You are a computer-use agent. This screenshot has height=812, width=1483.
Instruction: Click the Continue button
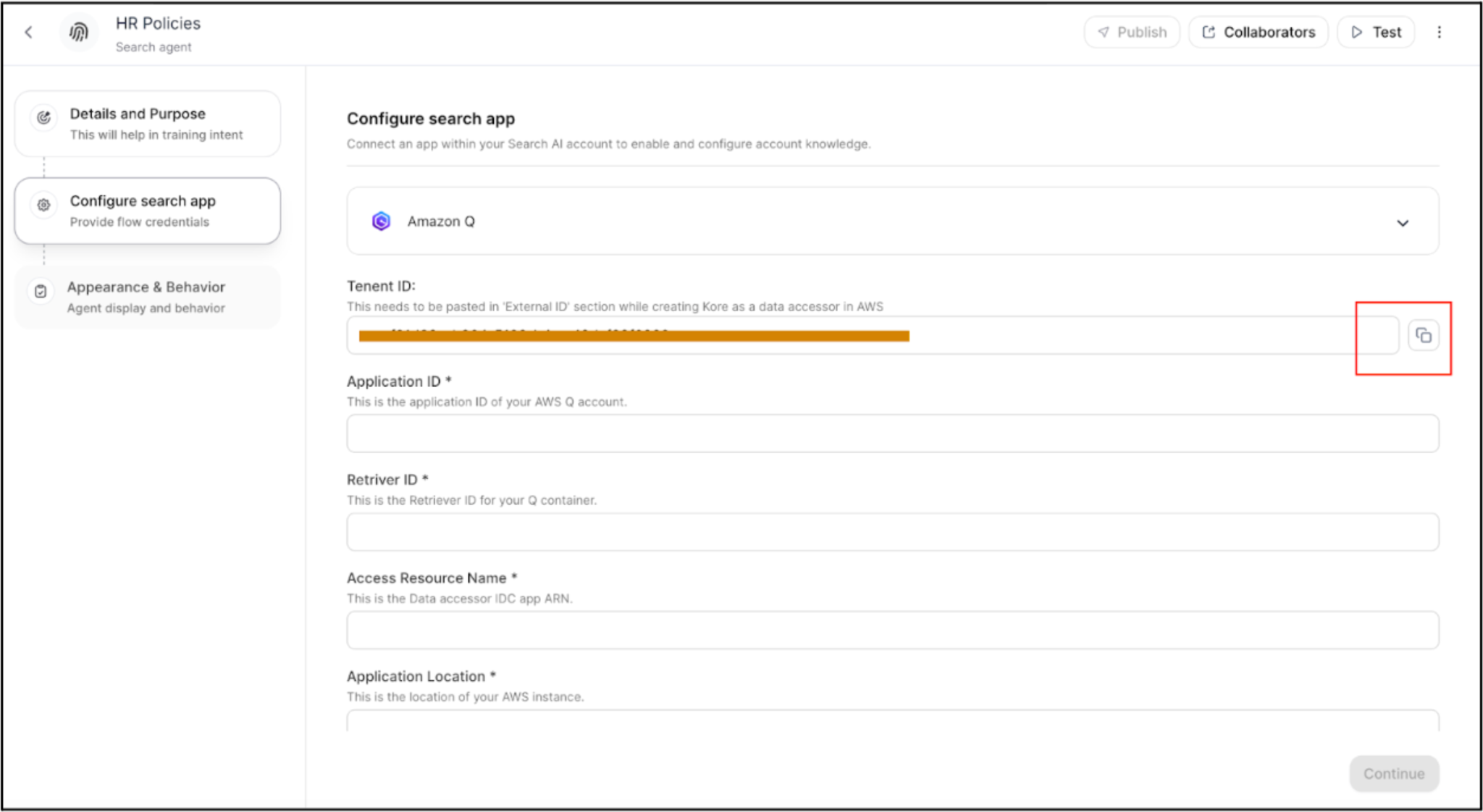(1393, 774)
